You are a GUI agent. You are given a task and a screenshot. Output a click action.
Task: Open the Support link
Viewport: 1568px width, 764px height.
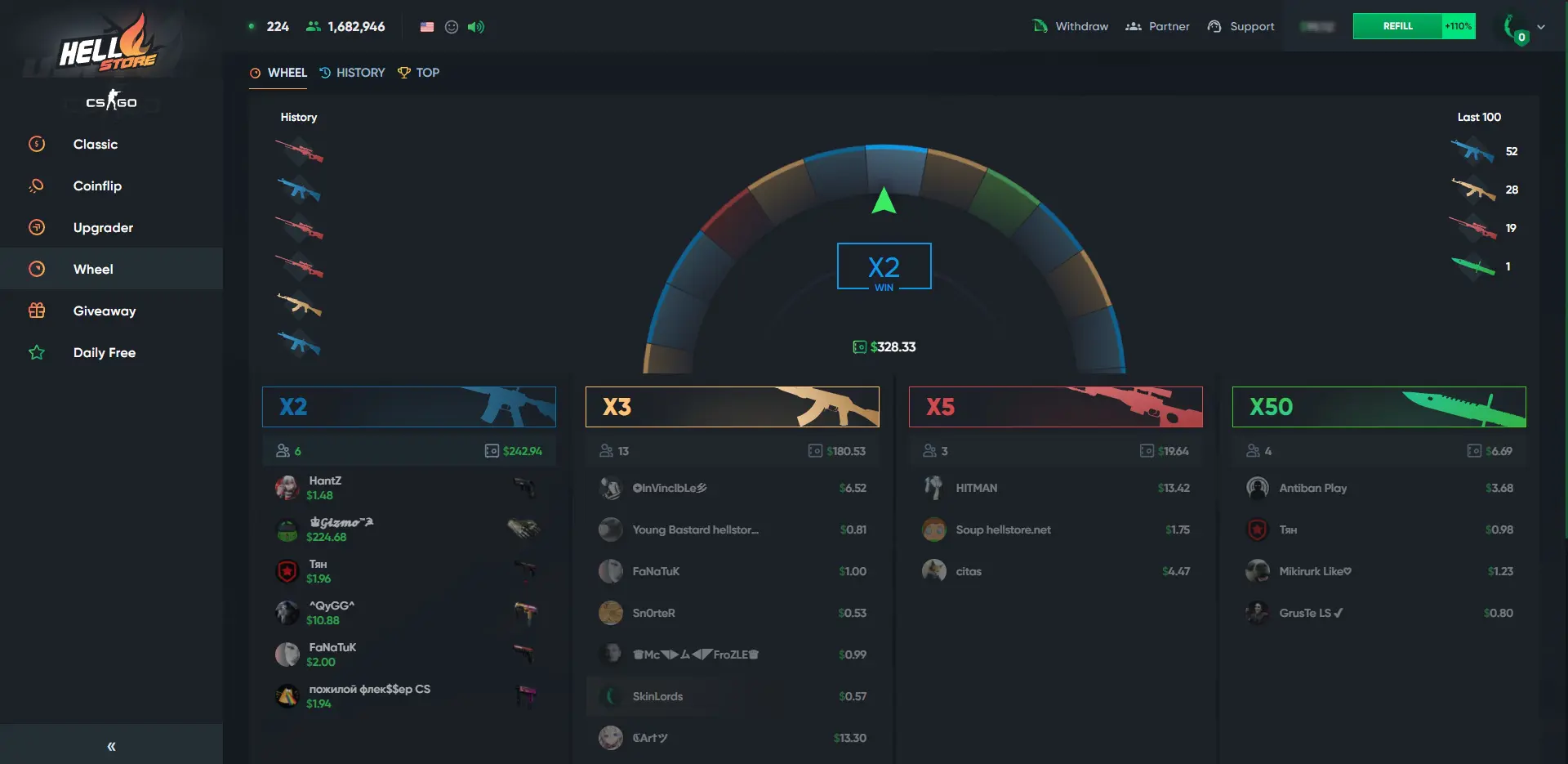[x=1241, y=26]
